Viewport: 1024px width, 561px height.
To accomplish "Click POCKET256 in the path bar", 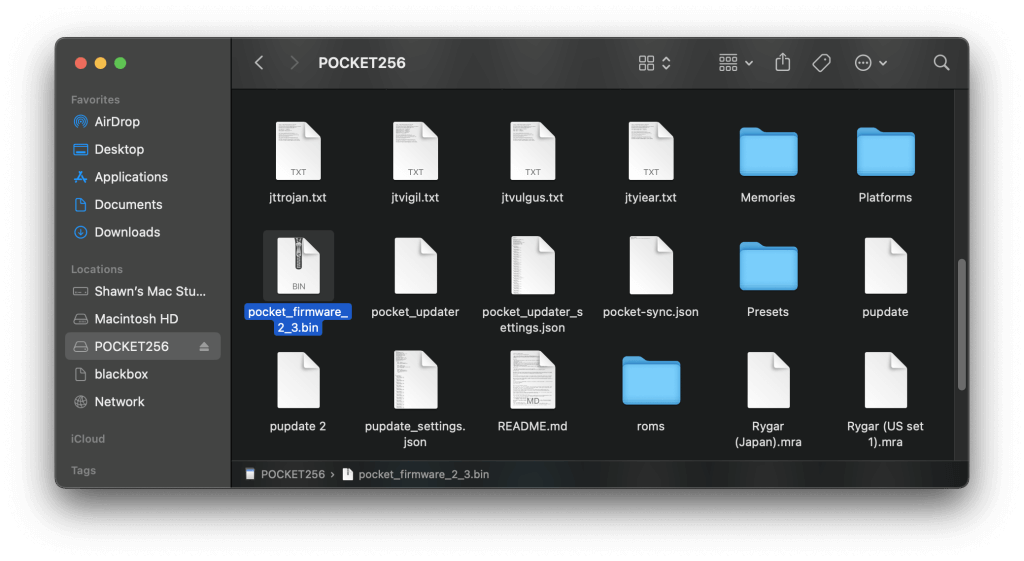I will pyautogui.click(x=292, y=474).
